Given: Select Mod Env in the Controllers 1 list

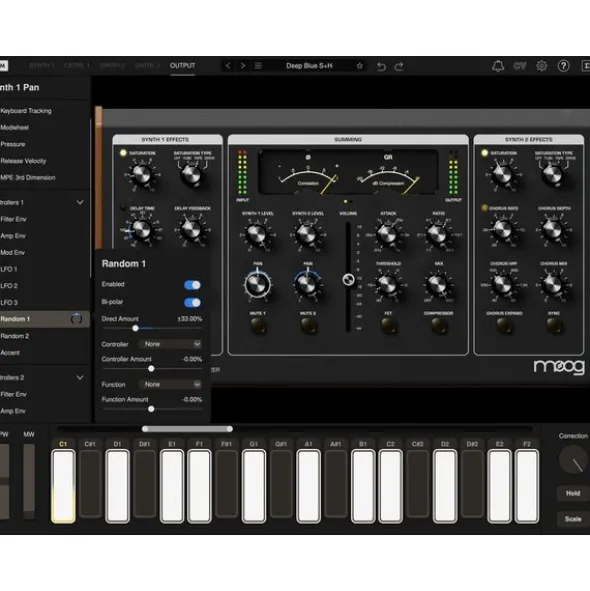Looking at the screenshot, I should tap(44, 253).
